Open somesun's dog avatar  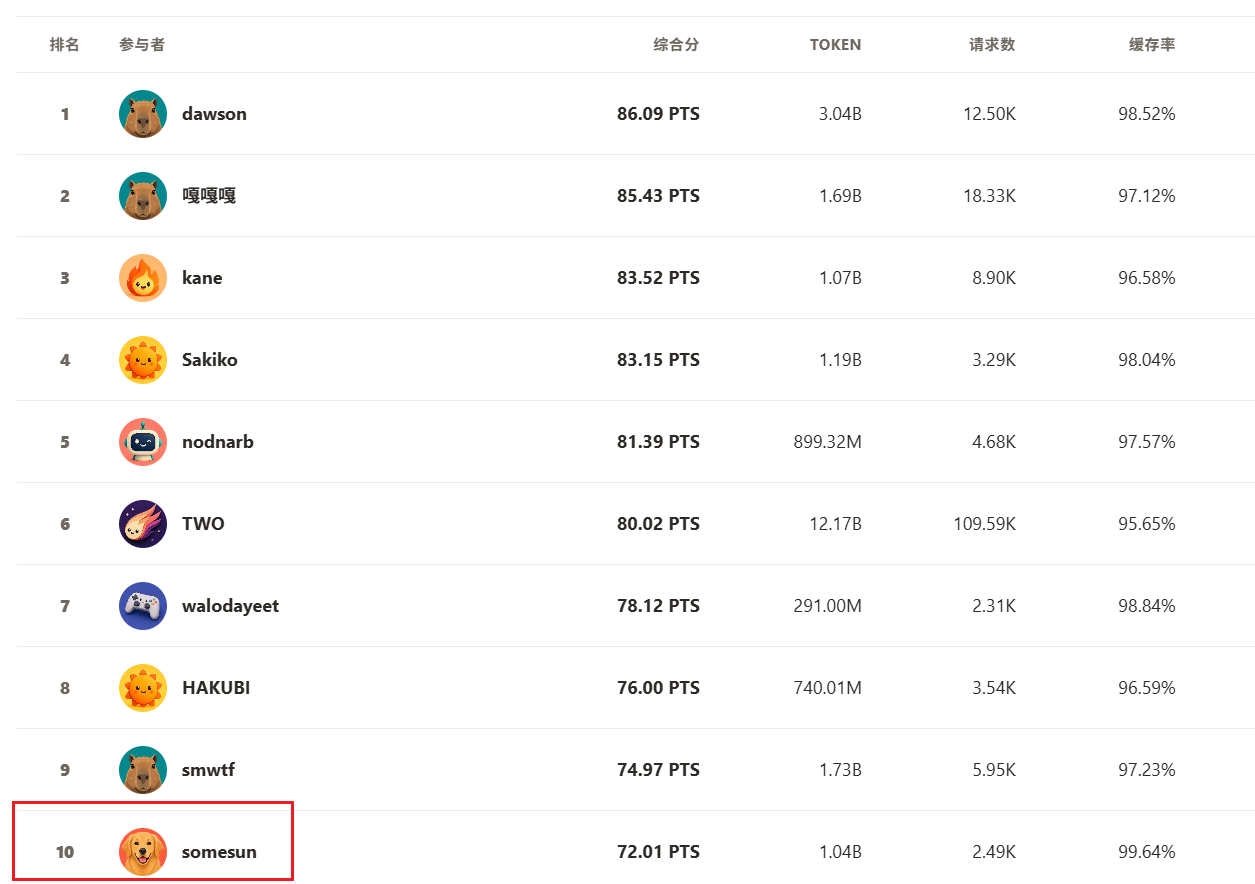point(143,852)
